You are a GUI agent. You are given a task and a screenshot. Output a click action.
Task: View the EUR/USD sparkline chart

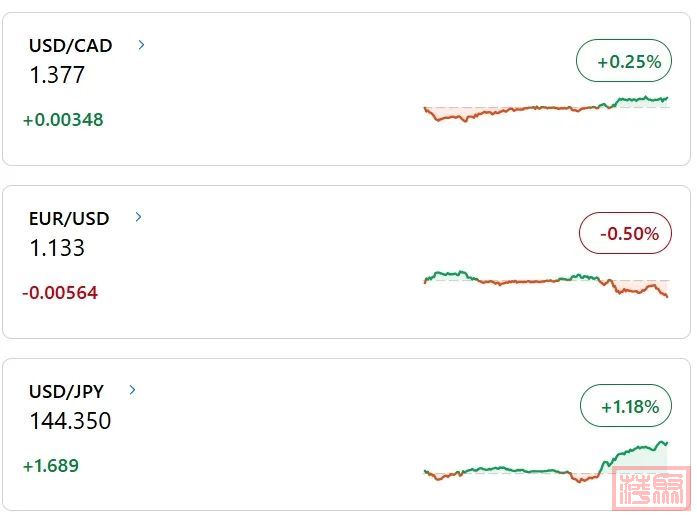(546, 284)
